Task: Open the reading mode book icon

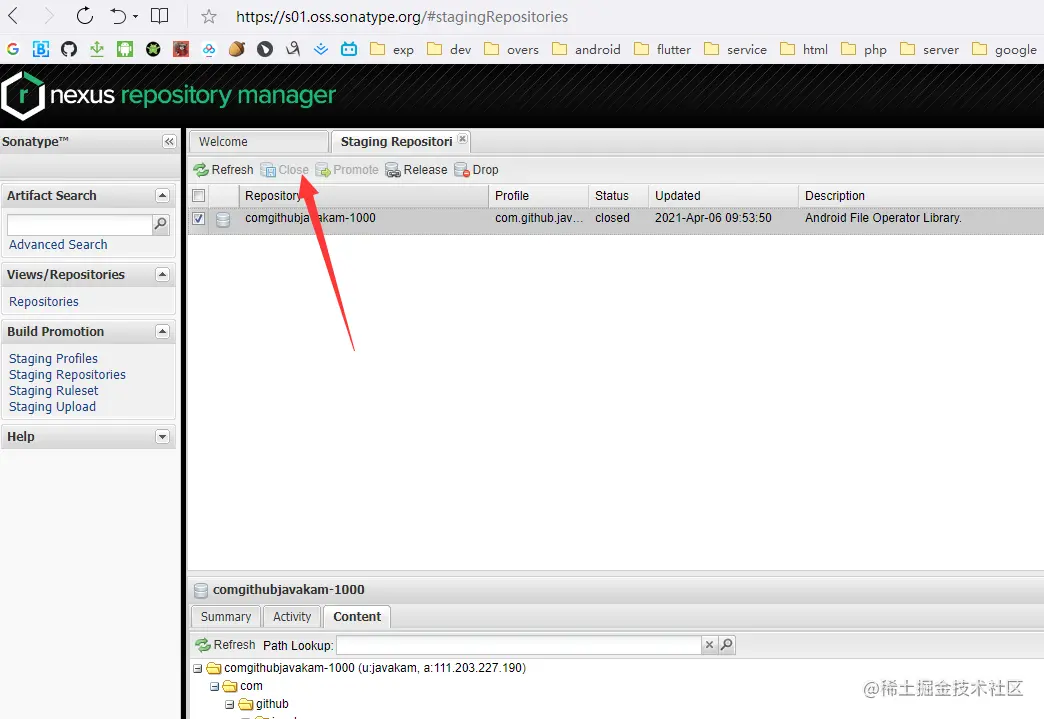Action: pyautogui.click(x=160, y=16)
